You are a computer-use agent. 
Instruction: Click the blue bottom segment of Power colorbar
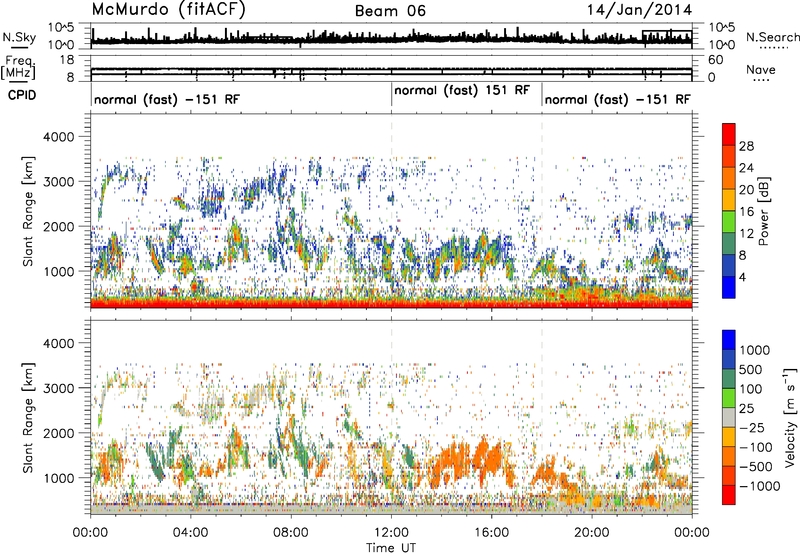pos(729,287)
